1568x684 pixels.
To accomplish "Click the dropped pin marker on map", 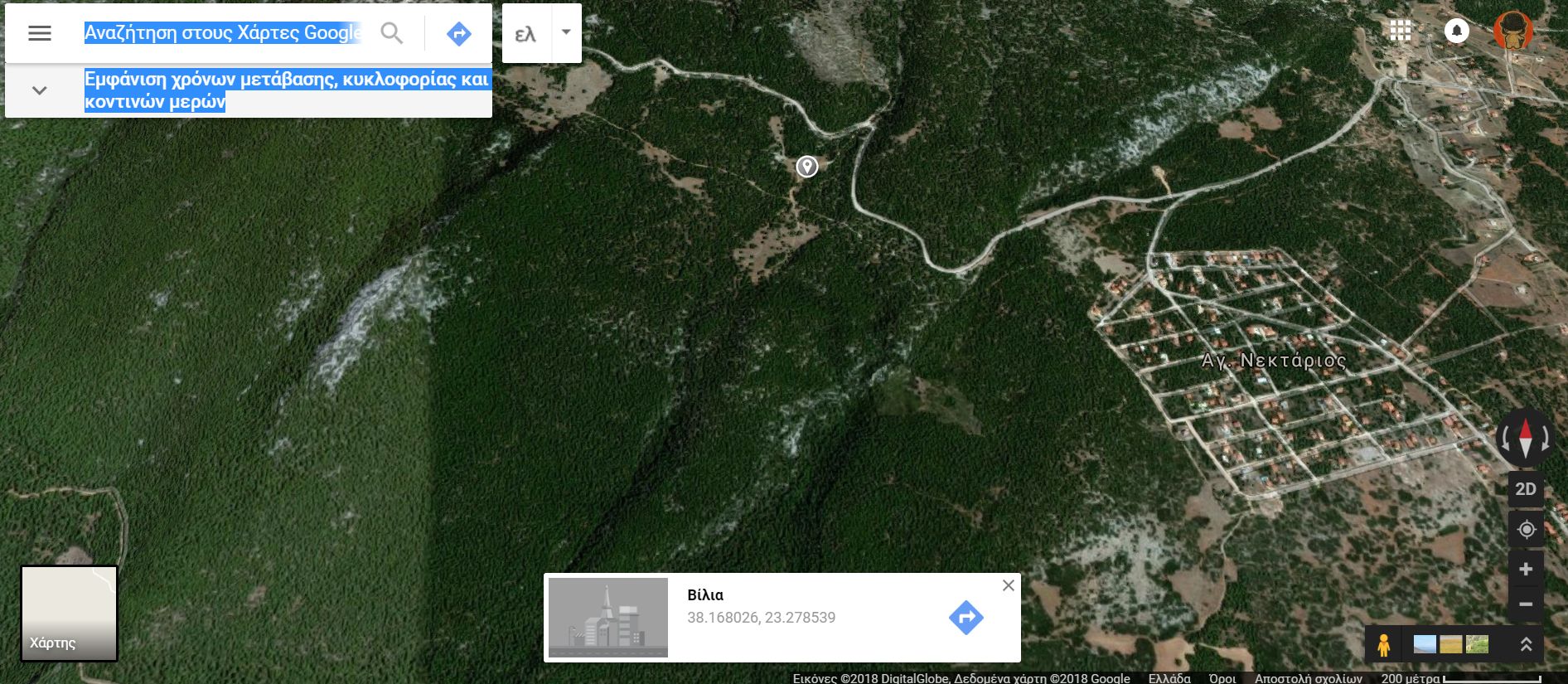I will [807, 167].
